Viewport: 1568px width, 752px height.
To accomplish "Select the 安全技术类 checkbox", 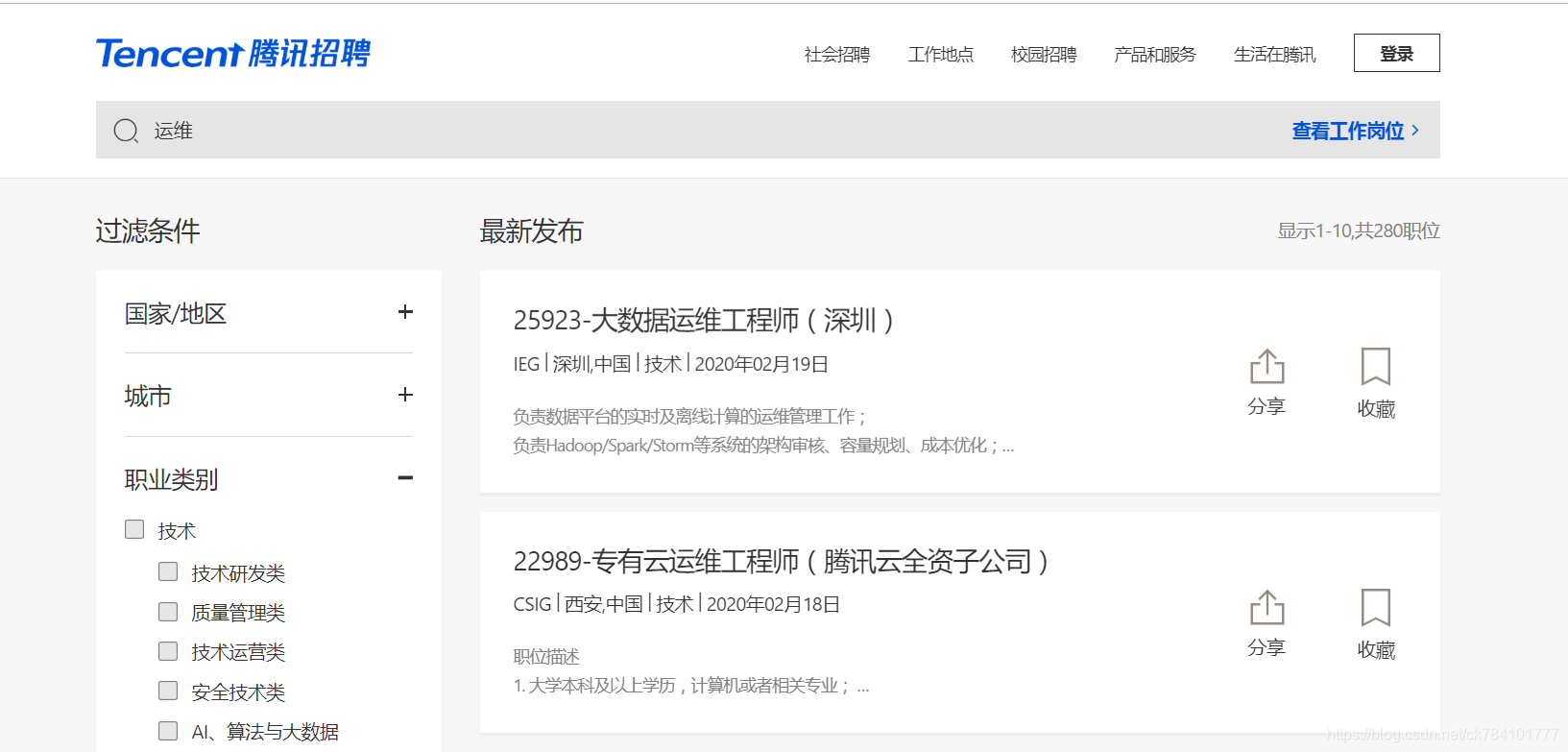I will (x=168, y=691).
